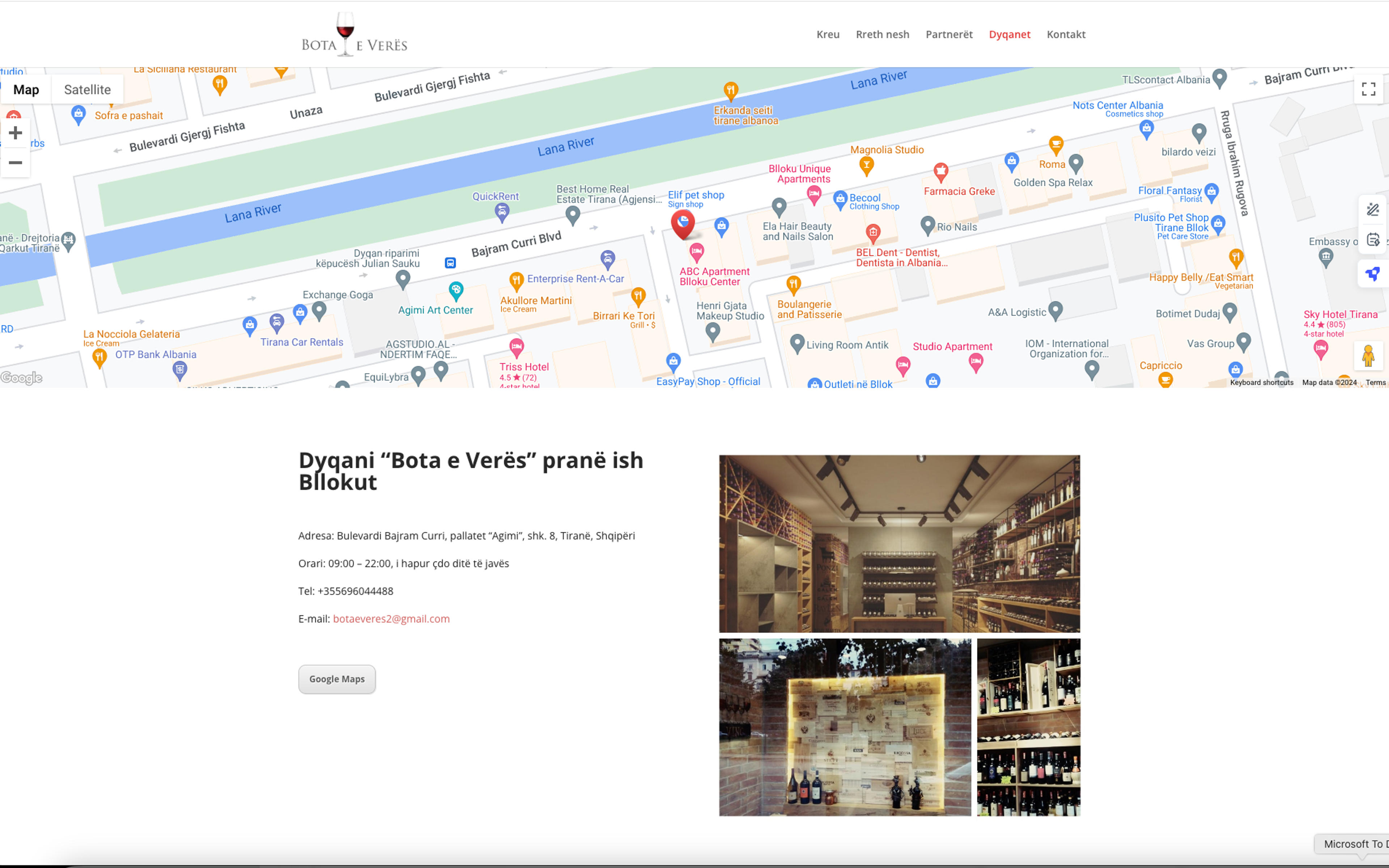Screen dimensions: 1389x868
Task: Open the wine bottle shelves photo
Action: pos(1028,727)
